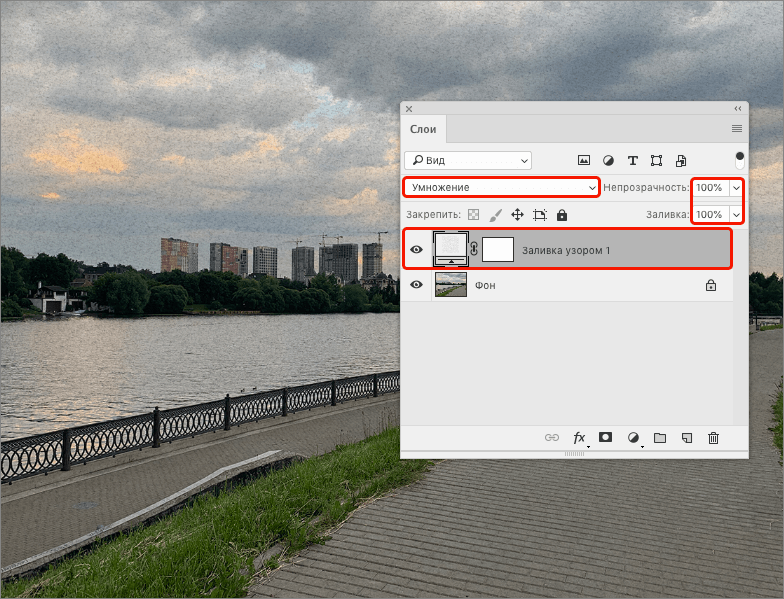The image size is (784, 599).
Task: Click the 'Заливка' fill percentage field
Action: click(709, 215)
